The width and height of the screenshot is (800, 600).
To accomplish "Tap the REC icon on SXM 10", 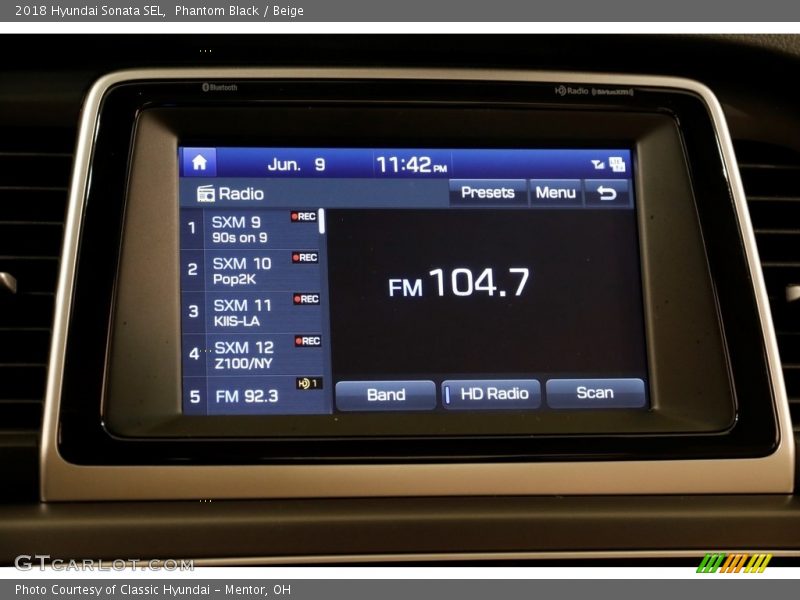I will pyautogui.click(x=305, y=258).
